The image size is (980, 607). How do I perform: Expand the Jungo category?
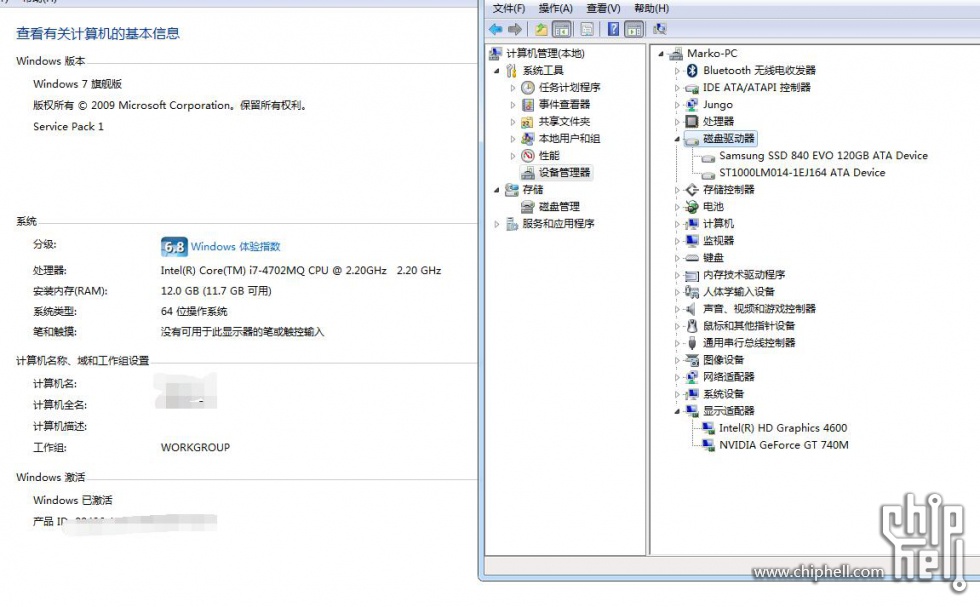[677, 104]
